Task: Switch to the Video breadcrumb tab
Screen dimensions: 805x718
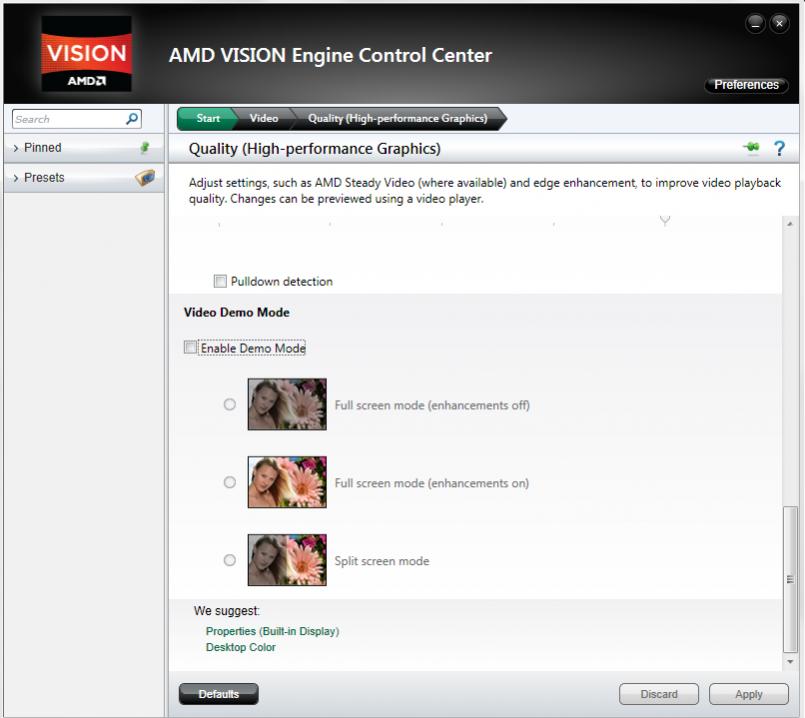Action: (263, 119)
